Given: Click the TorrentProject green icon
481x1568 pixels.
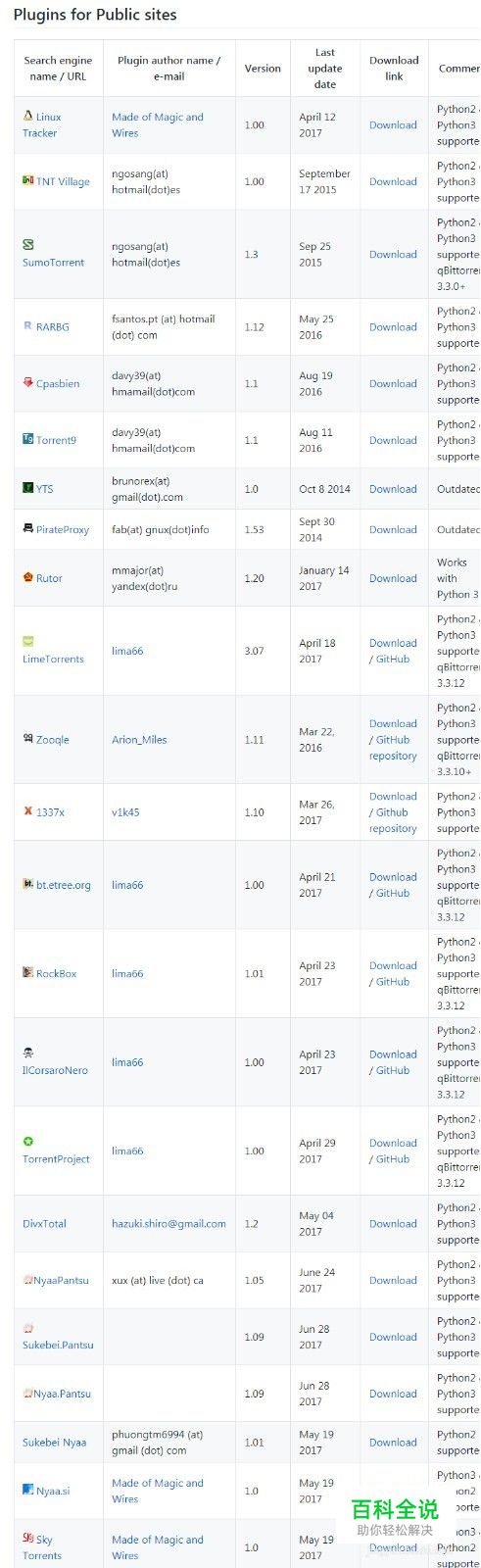Looking at the screenshot, I should [x=28, y=1142].
